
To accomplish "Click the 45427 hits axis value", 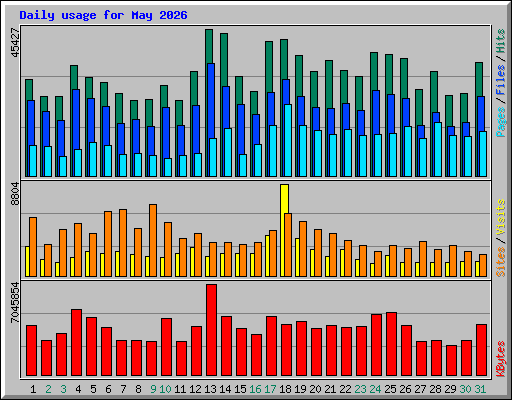I will (x=15, y=42).
